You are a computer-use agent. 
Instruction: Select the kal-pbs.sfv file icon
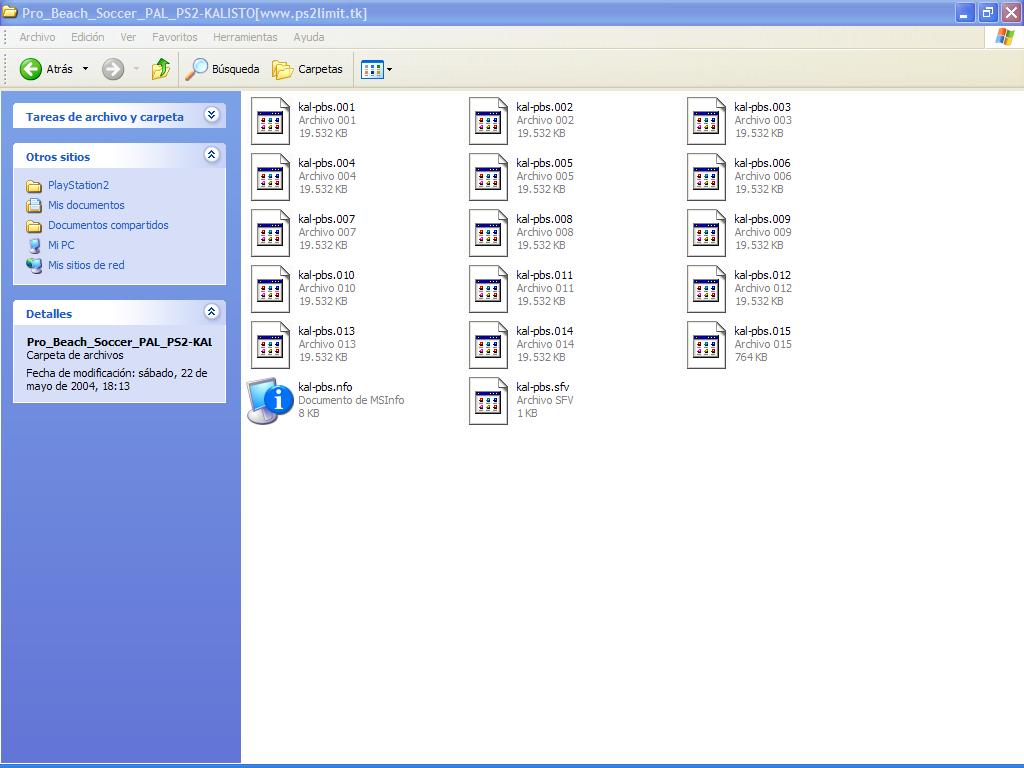tap(488, 401)
